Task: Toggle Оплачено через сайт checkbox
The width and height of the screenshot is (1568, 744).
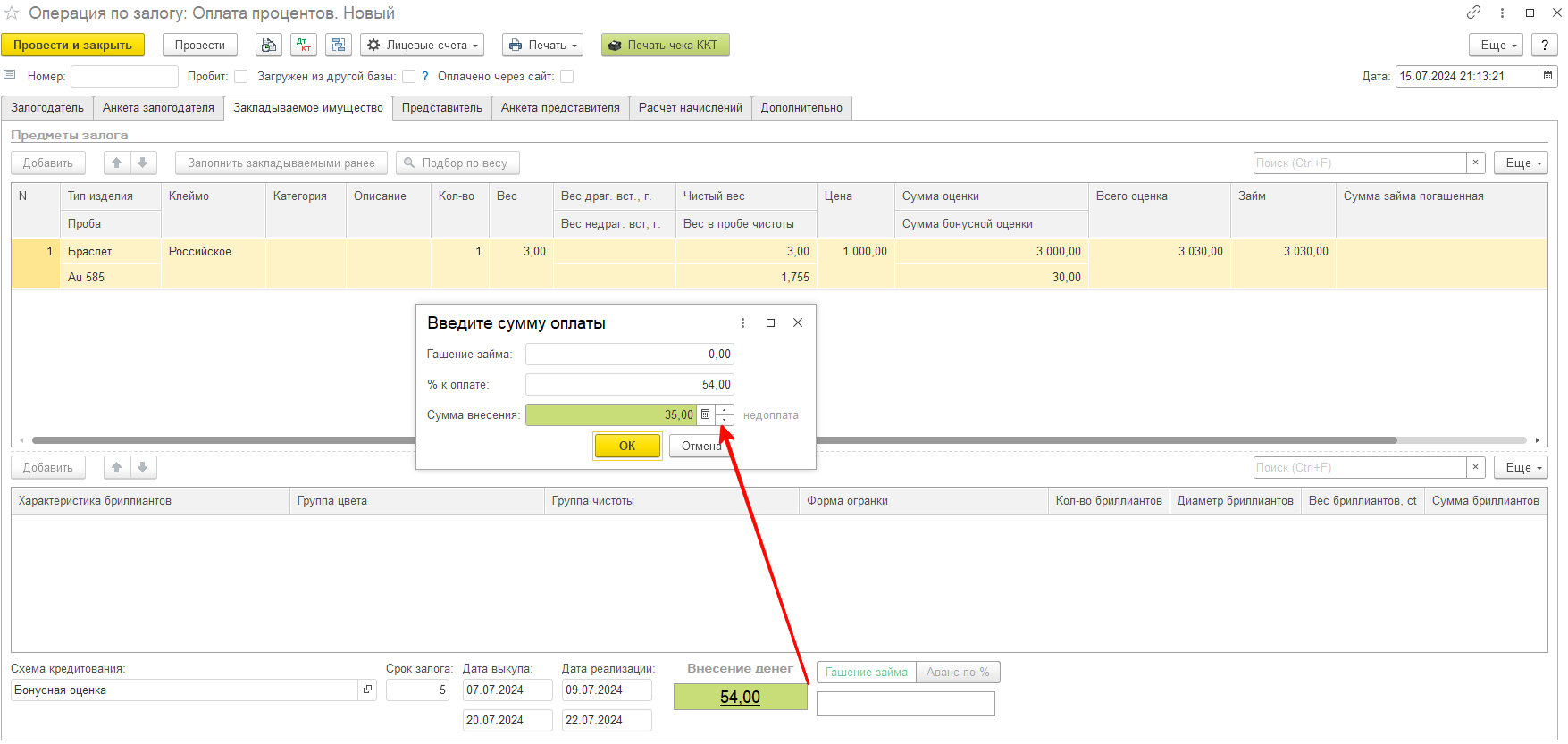Action: [x=566, y=76]
